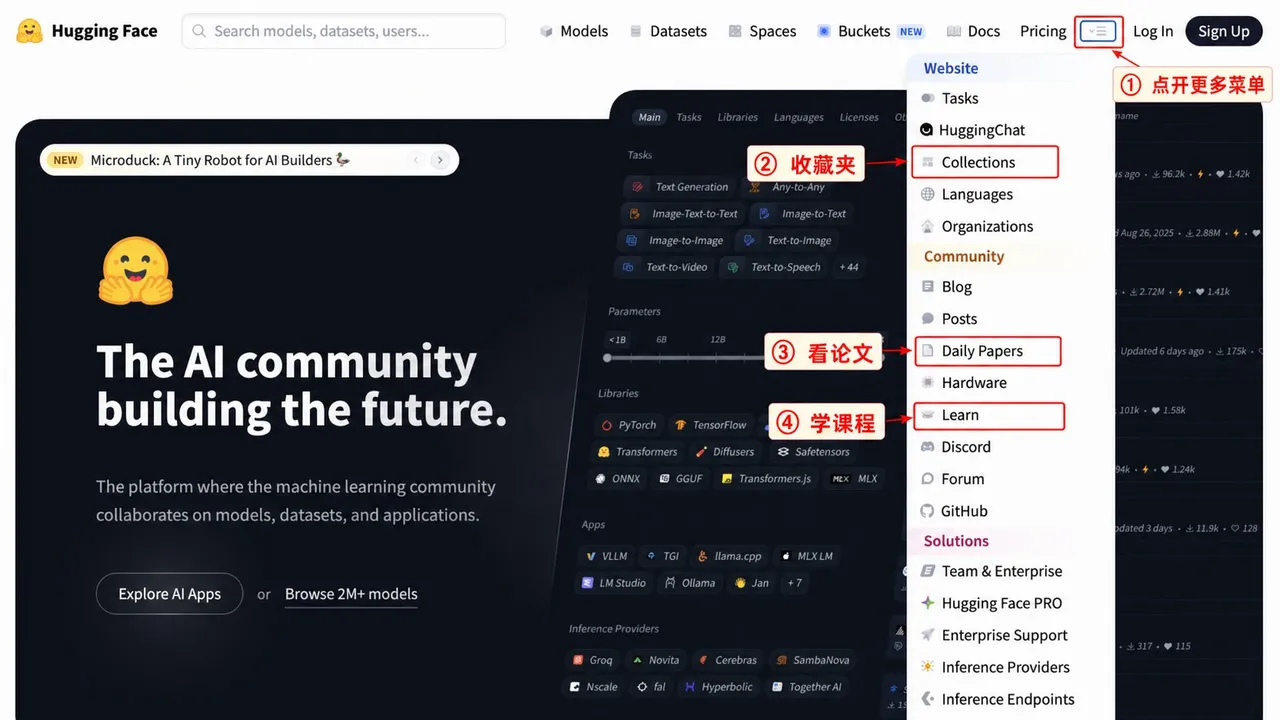Viewport: 1280px width, 720px height.
Task: Go to next announcement with right chevron
Action: [x=439, y=160]
